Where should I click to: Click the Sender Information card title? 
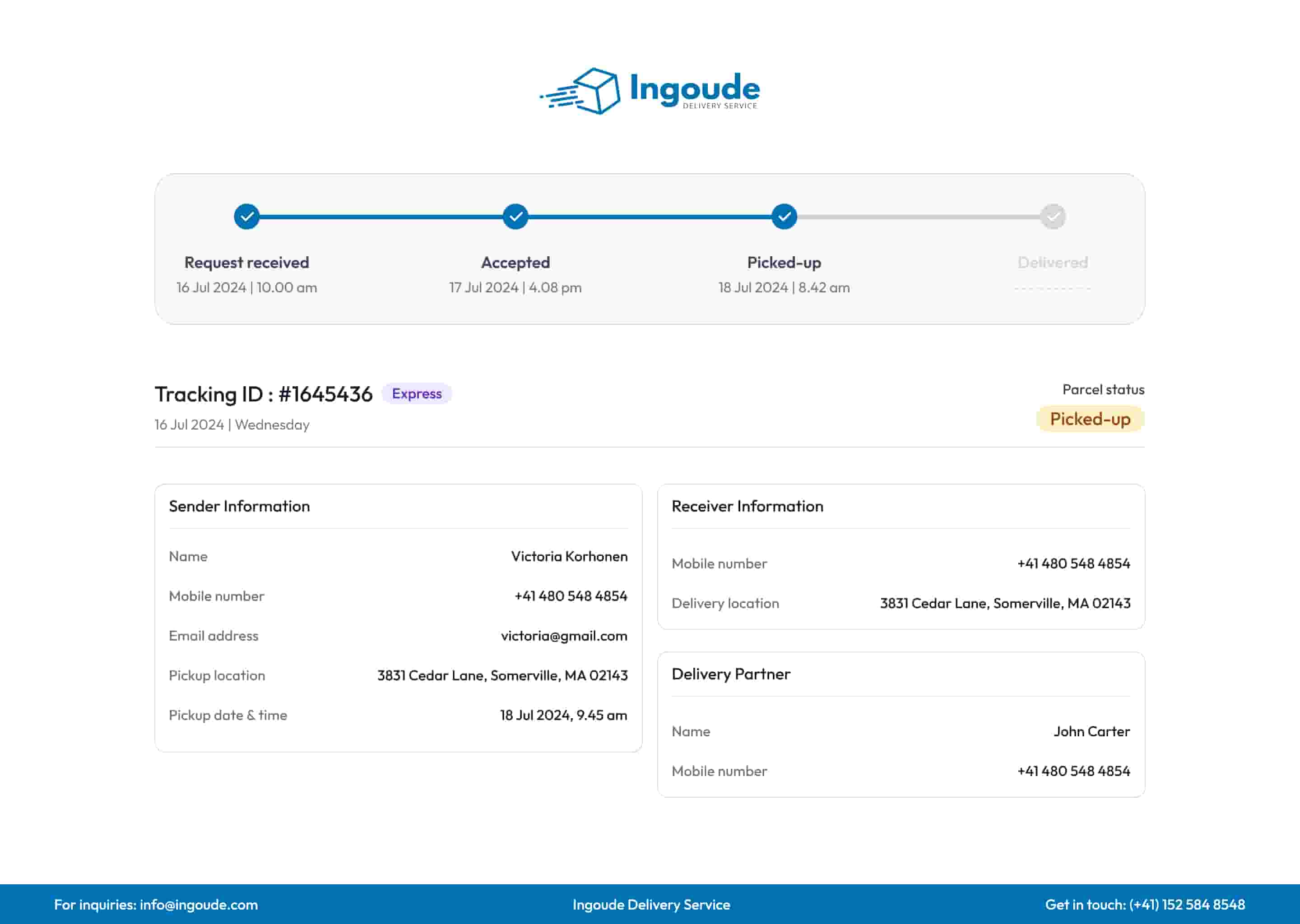pos(239,506)
